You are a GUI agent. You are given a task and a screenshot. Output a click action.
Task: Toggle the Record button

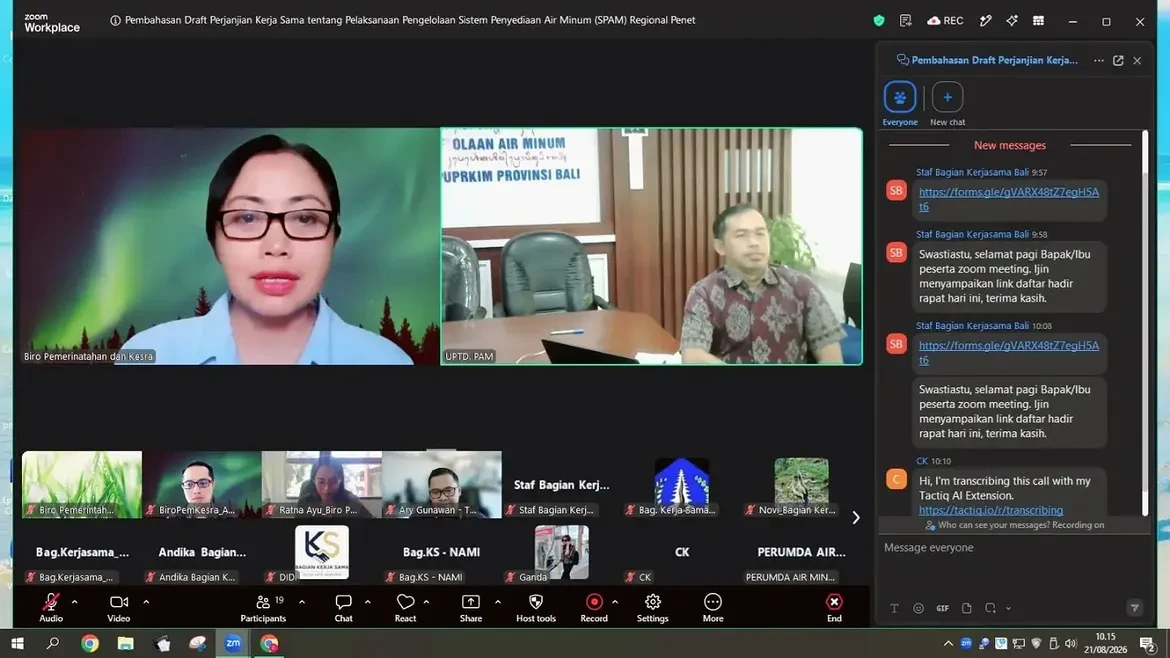pyautogui.click(x=594, y=607)
